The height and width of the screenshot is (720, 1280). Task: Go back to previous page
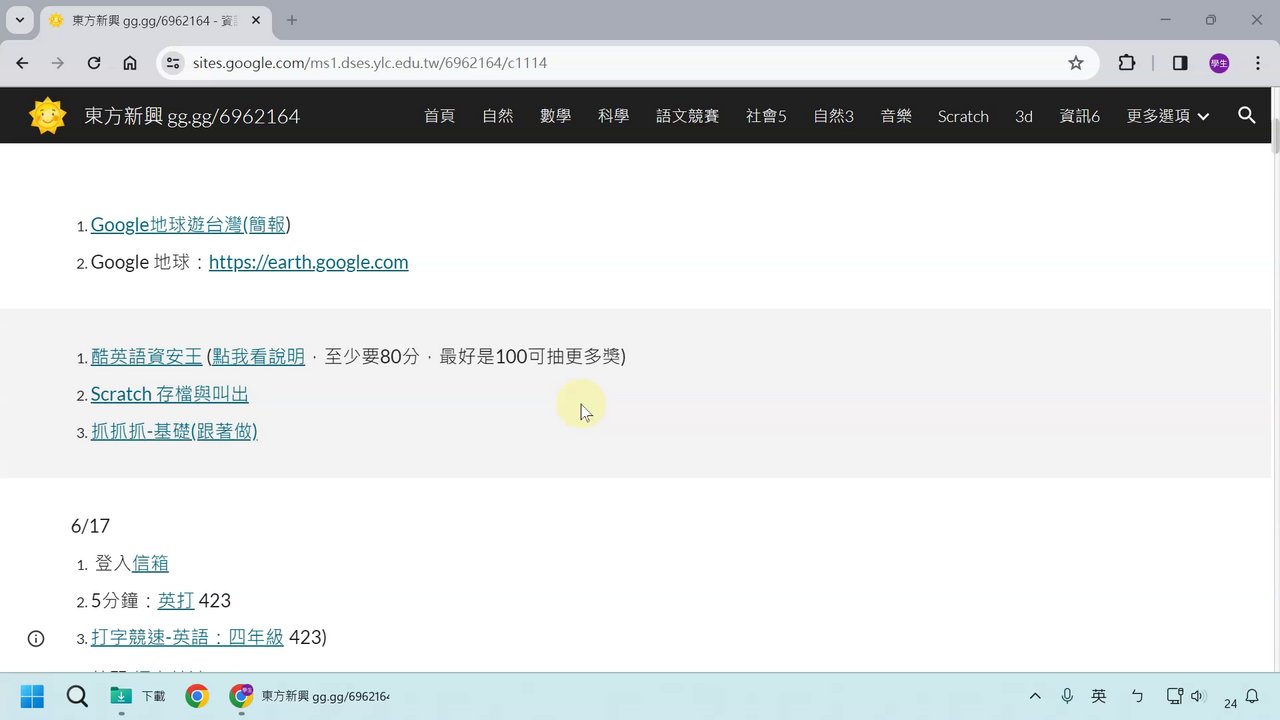coord(22,63)
